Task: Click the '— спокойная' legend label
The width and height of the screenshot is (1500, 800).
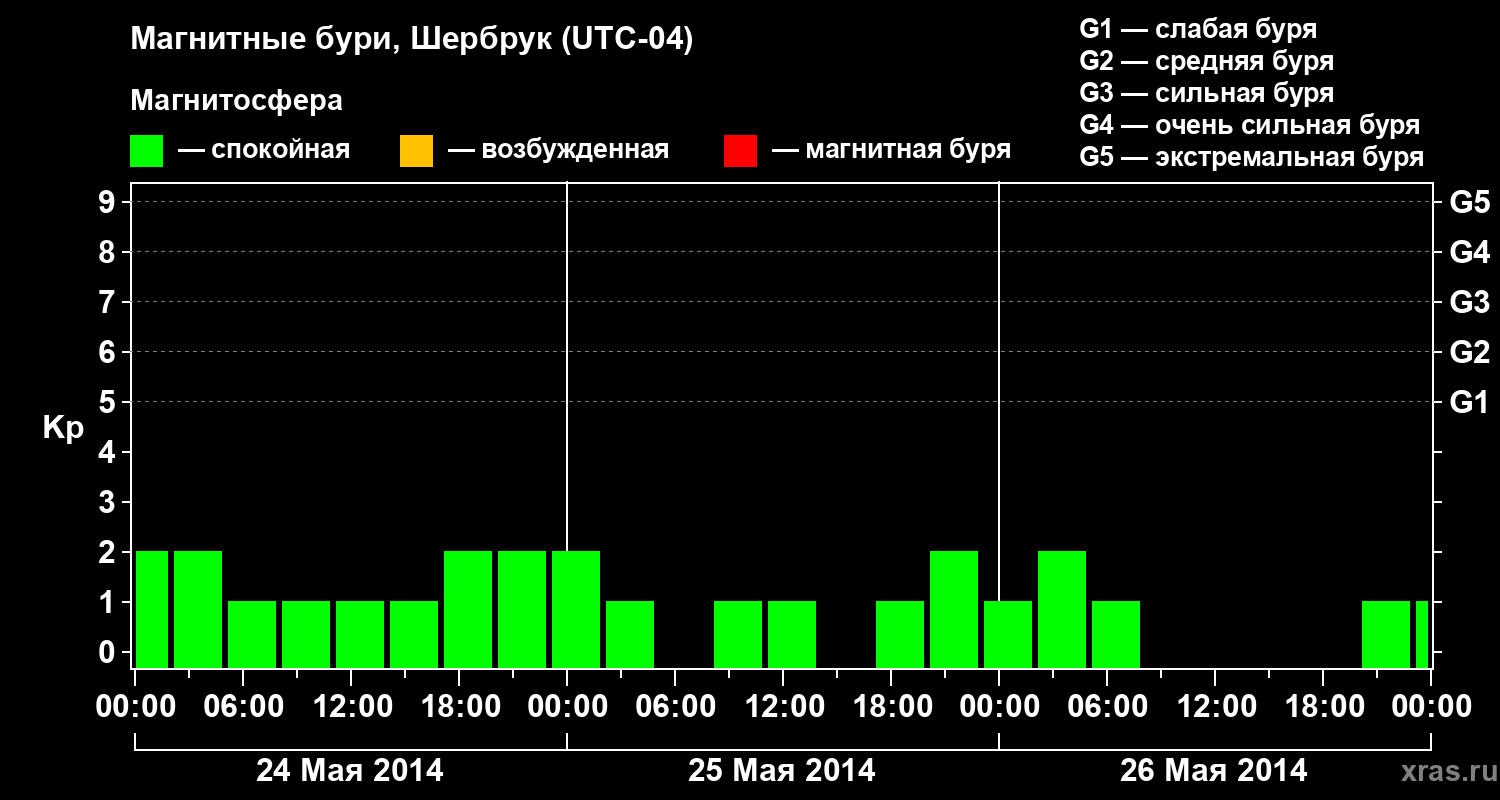Action: pyautogui.click(x=264, y=151)
